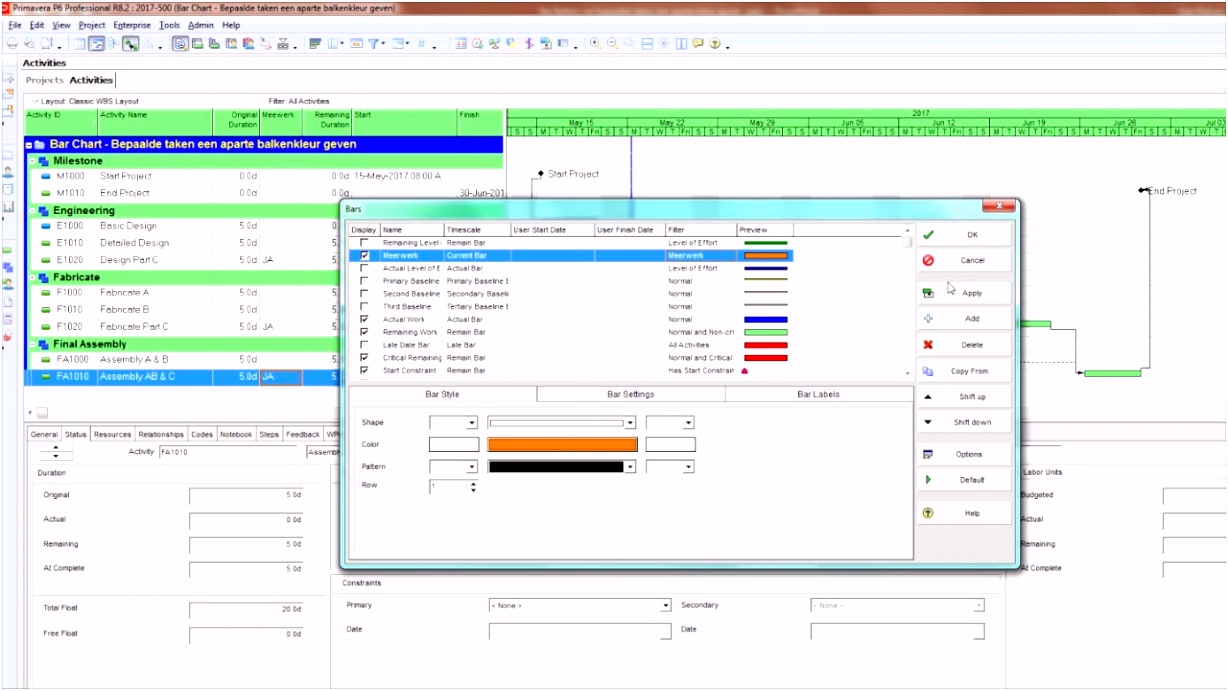
Task: Open the Enterprise menu
Action: pyautogui.click(x=132, y=25)
